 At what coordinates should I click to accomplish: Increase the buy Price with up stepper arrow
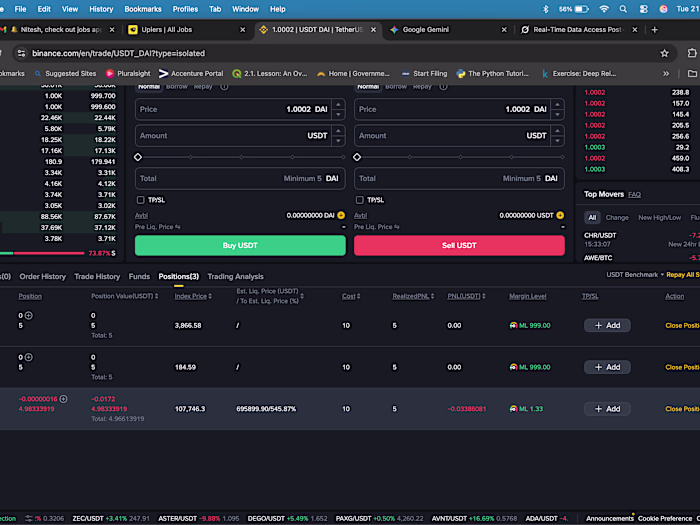click(338, 104)
